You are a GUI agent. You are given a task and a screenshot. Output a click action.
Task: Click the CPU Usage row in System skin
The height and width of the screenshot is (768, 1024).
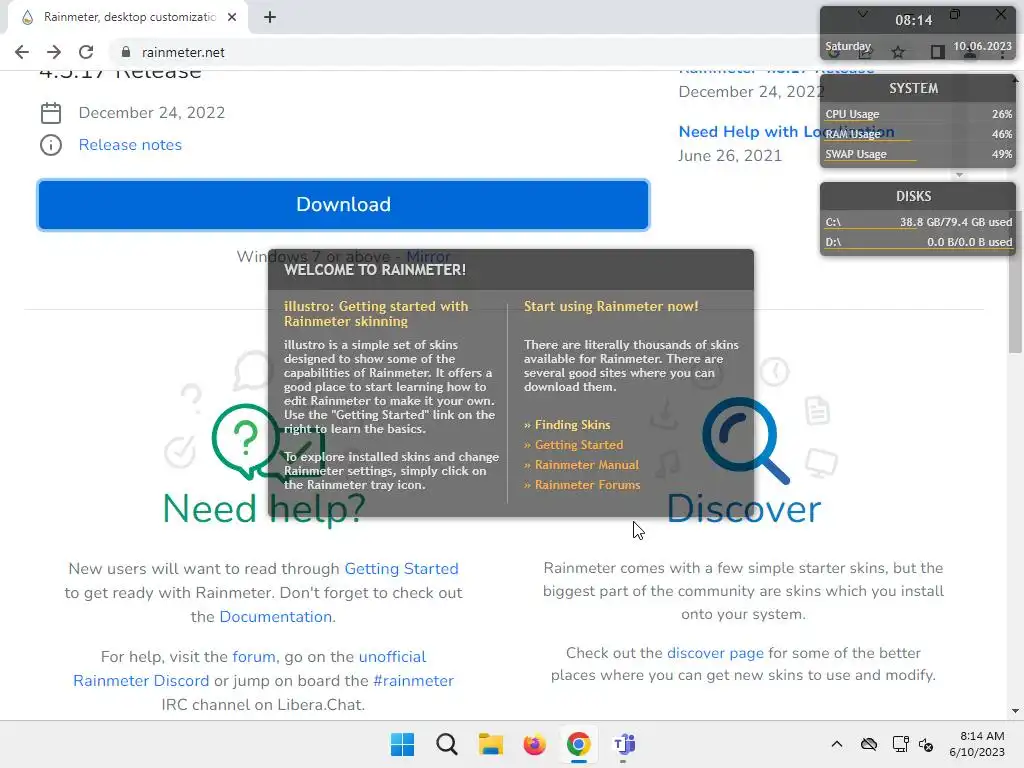tap(918, 114)
